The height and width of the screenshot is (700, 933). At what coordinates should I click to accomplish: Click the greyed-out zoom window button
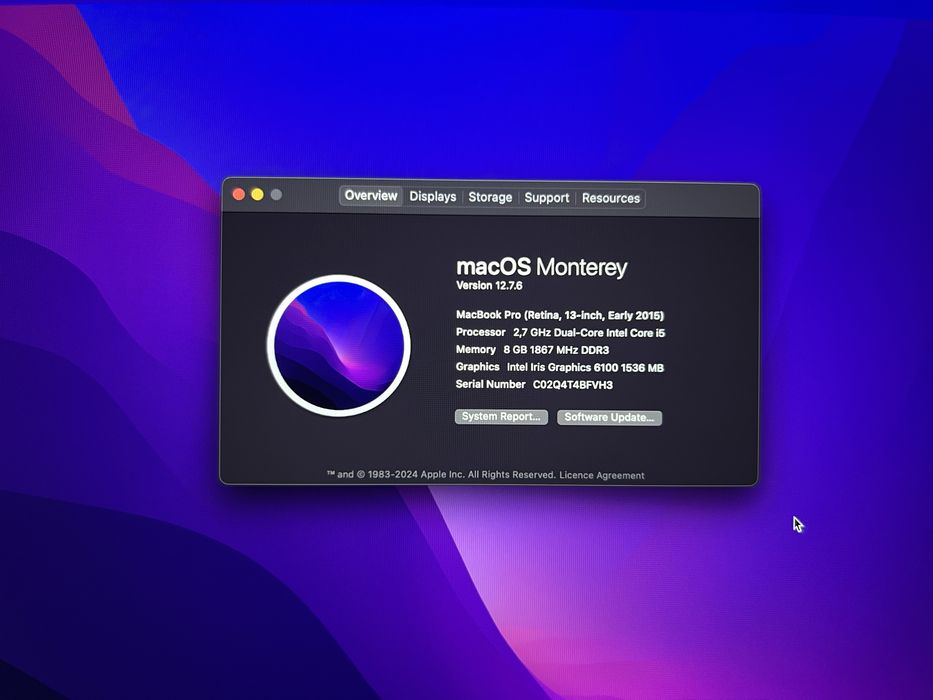pos(276,195)
